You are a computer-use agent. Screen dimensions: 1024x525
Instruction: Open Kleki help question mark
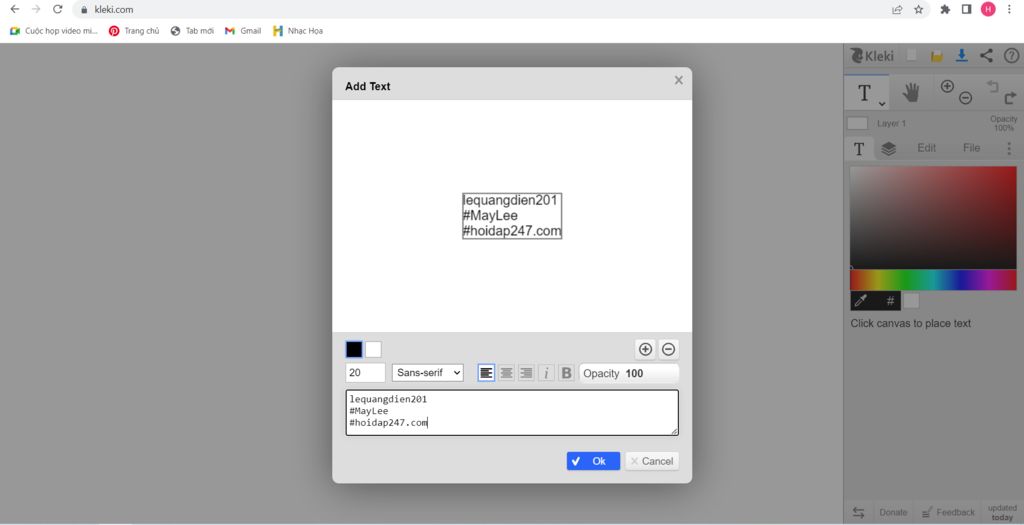[x=1011, y=56]
